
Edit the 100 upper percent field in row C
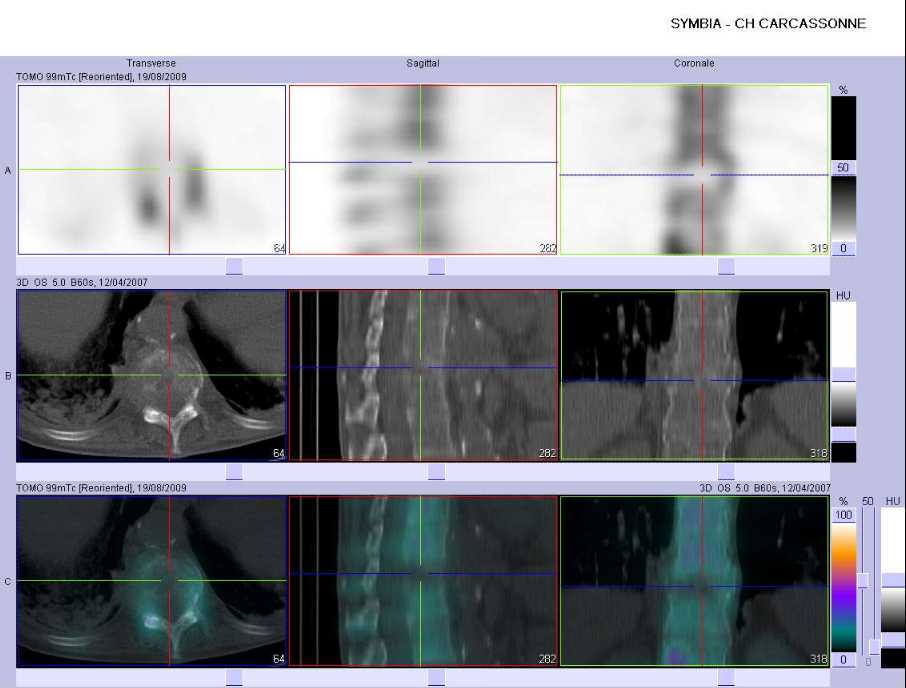point(844,515)
